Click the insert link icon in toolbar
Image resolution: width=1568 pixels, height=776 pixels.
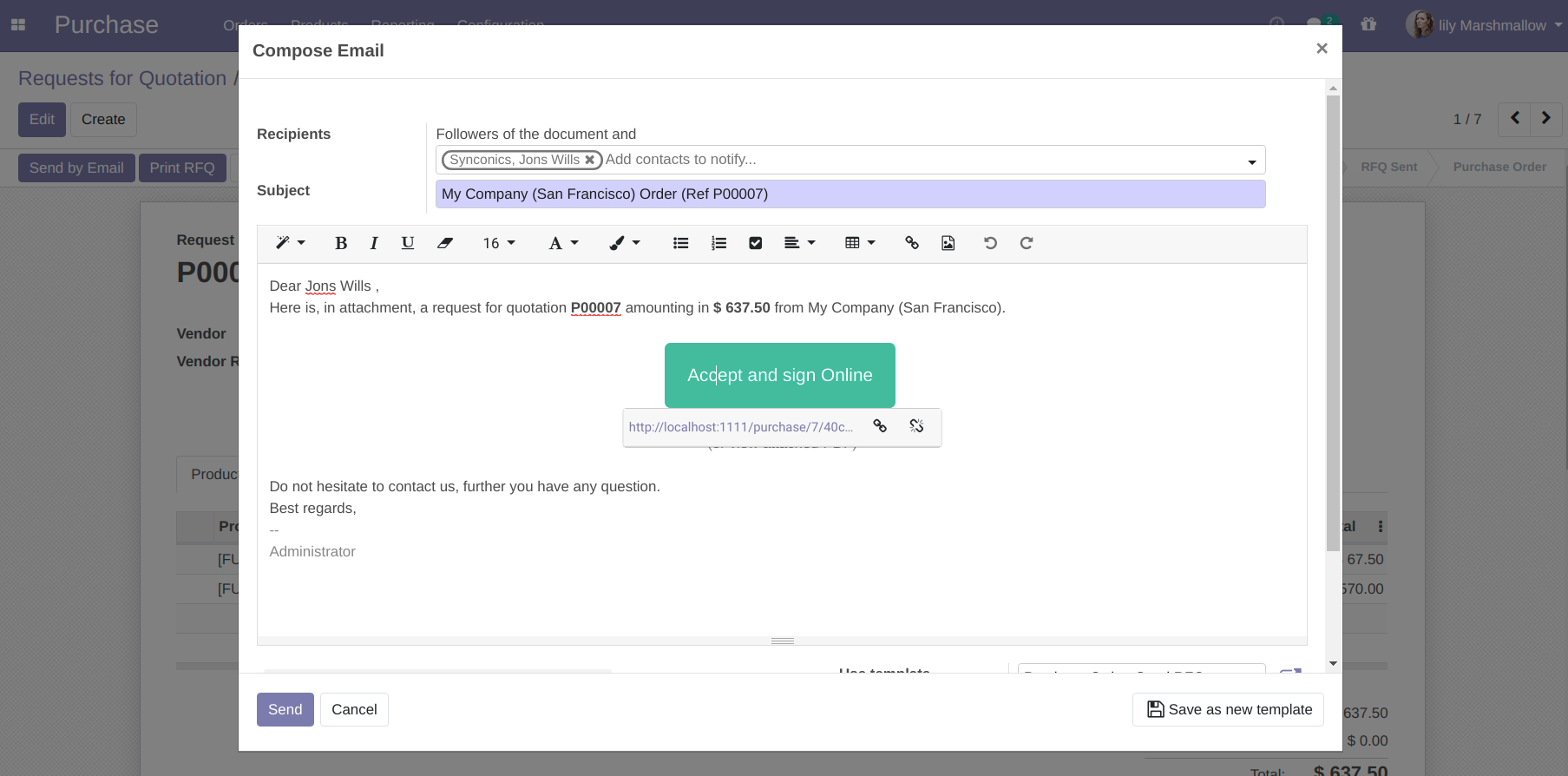912,243
